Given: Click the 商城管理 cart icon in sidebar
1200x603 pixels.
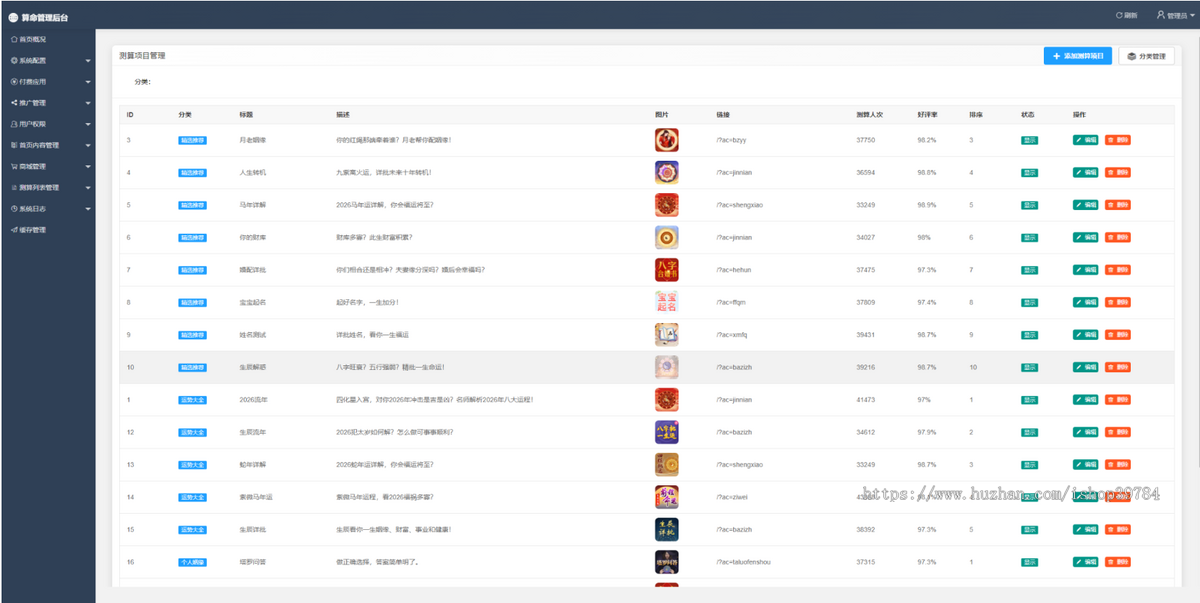Looking at the screenshot, I should click(x=13, y=167).
